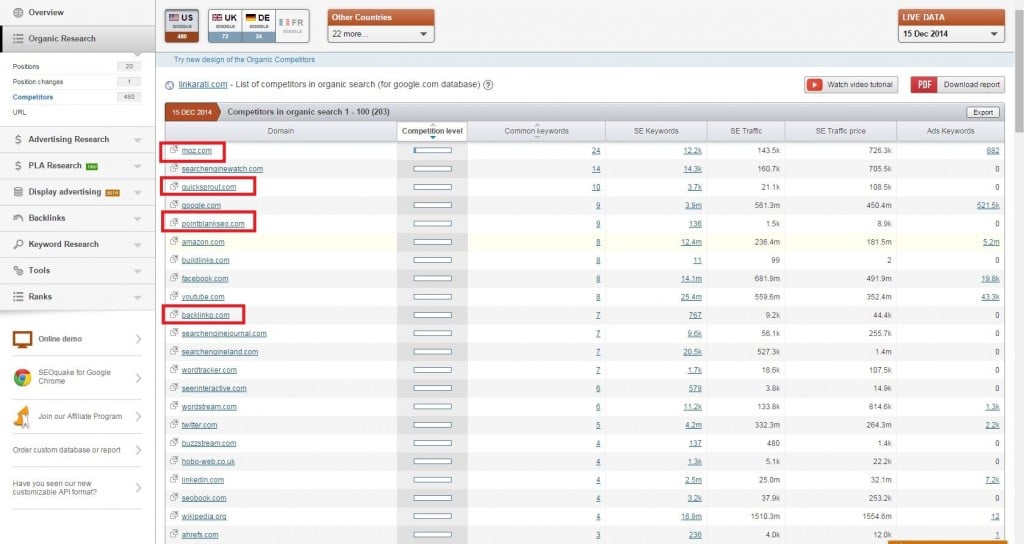Open external link icon beside quicksprout.com
The width and height of the screenshot is (1024, 544).
[174, 187]
